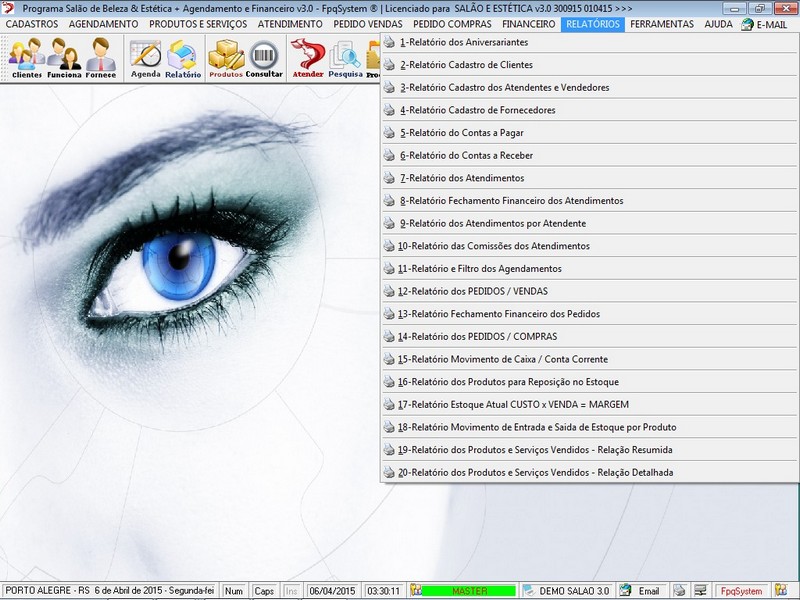
Task: Open the Agenda calendar icon
Action: [x=145, y=58]
